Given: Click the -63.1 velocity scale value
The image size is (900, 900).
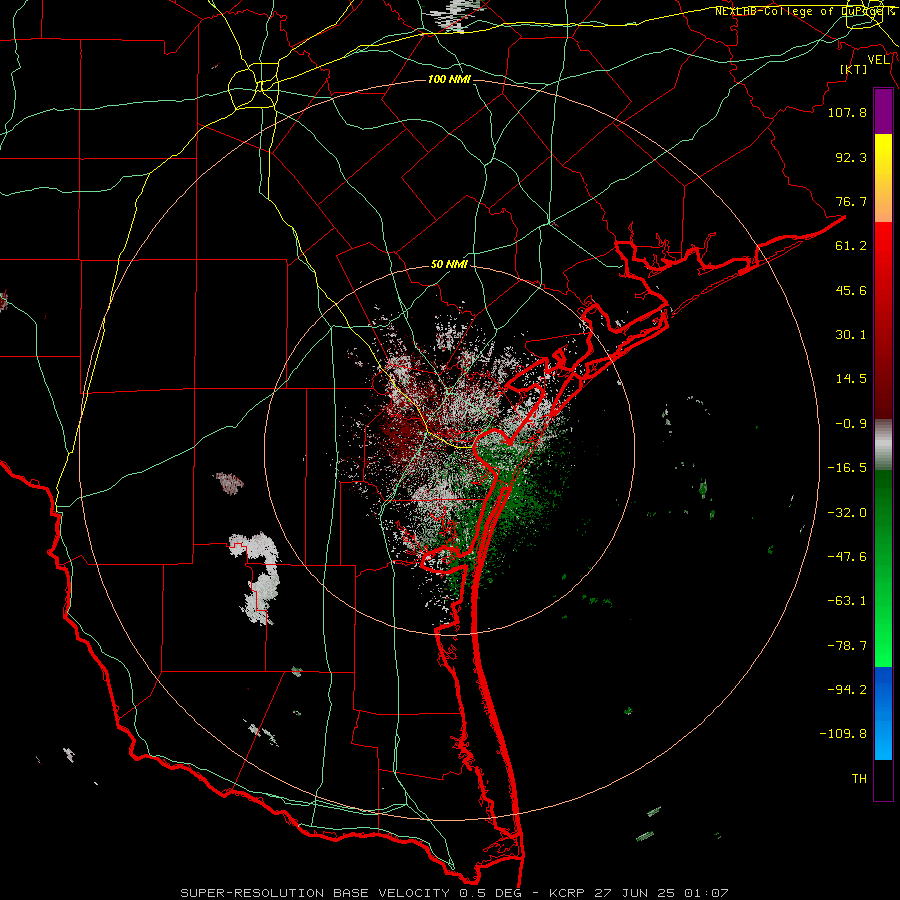Looking at the screenshot, I should pyautogui.click(x=847, y=601).
